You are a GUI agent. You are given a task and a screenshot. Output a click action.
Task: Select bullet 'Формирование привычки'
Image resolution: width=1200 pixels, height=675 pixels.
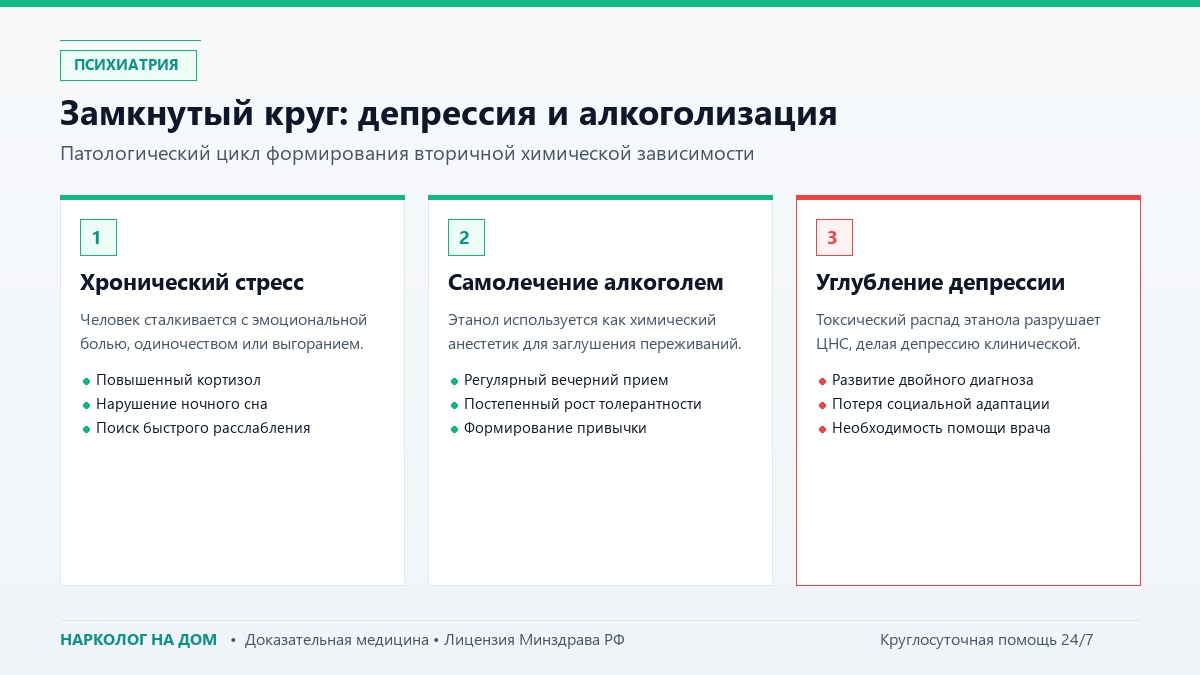coord(555,428)
